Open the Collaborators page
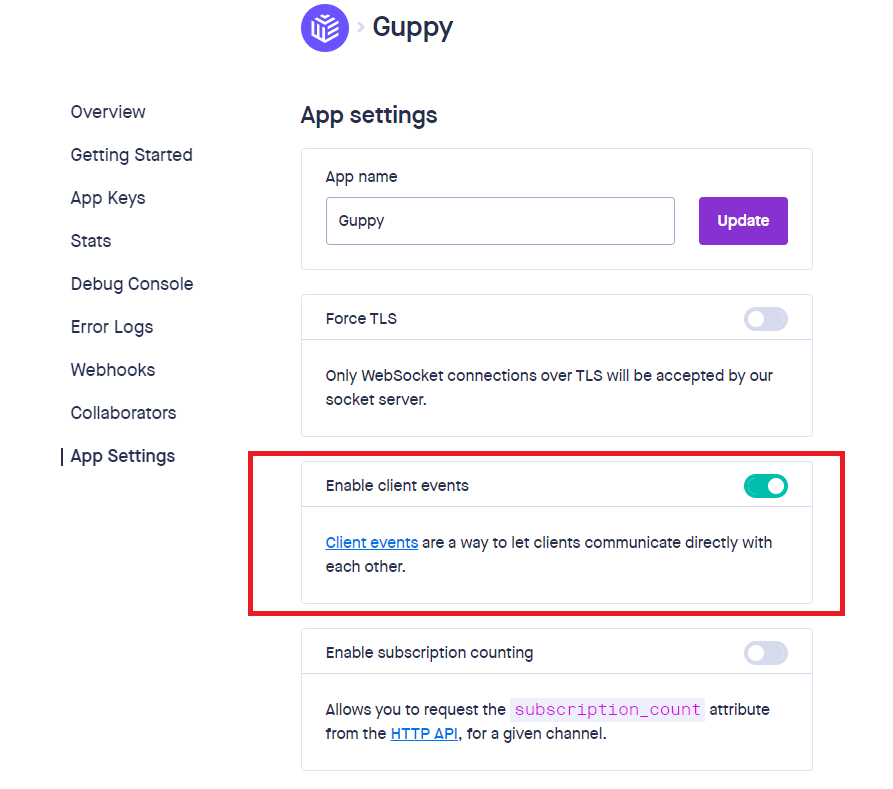The height and width of the screenshot is (789, 893). coord(123,413)
